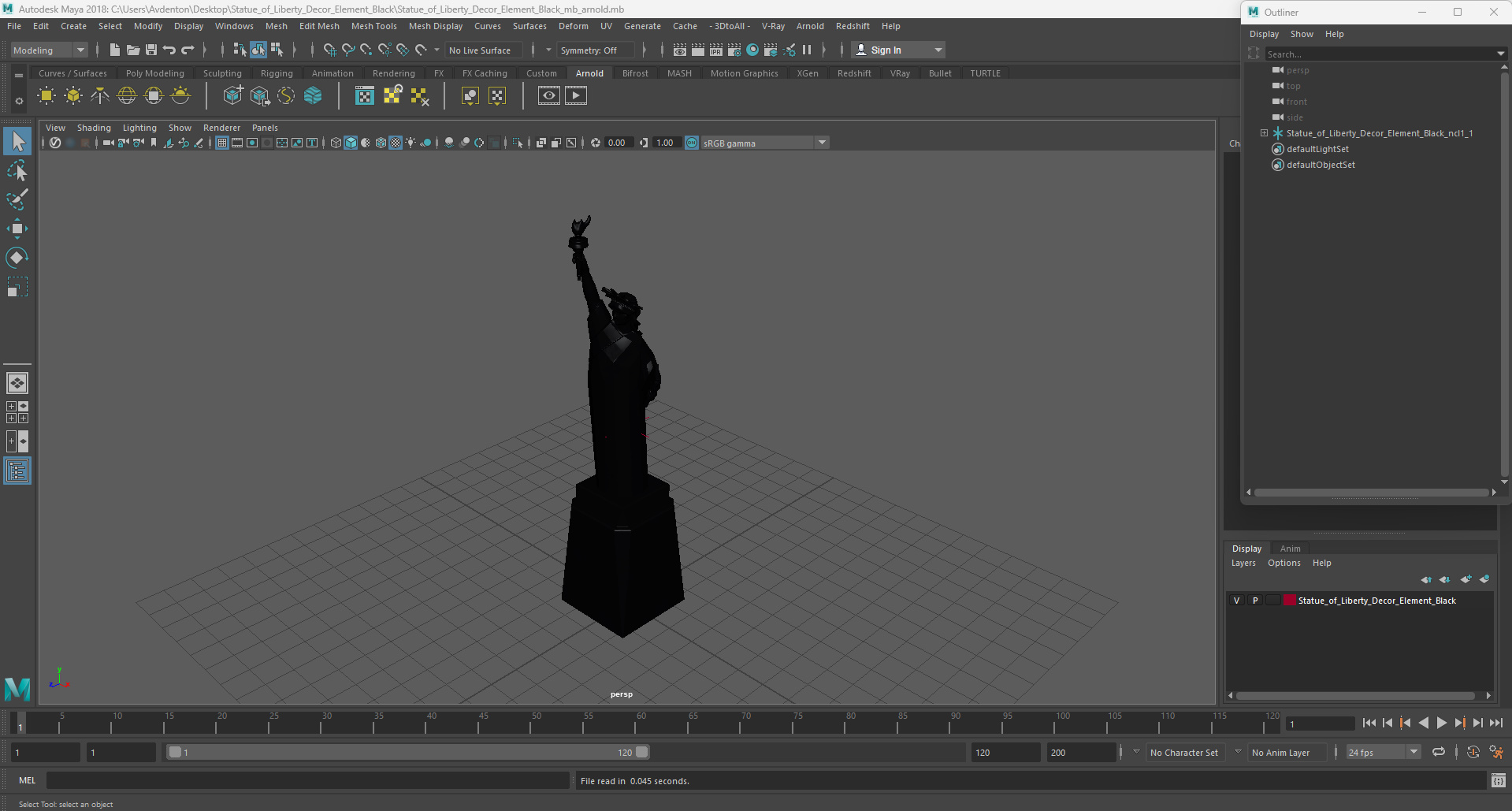Open the Script Editor icon
This screenshot has height=811, width=1512.
1499,781
